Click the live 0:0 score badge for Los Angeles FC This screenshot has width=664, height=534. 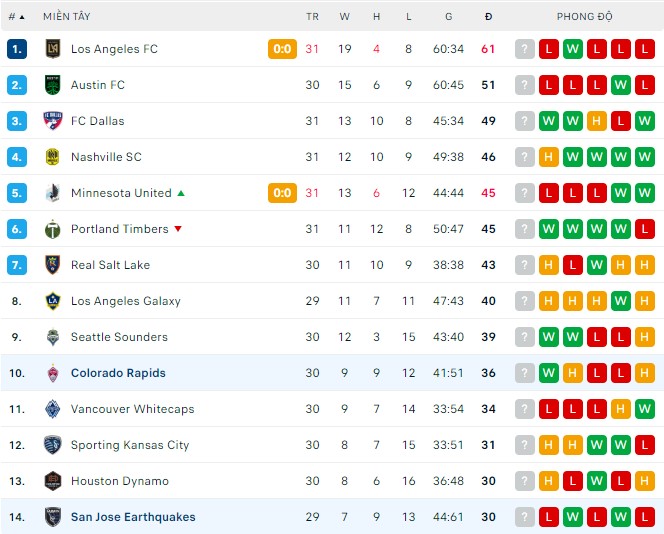pyautogui.click(x=282, y=49)
